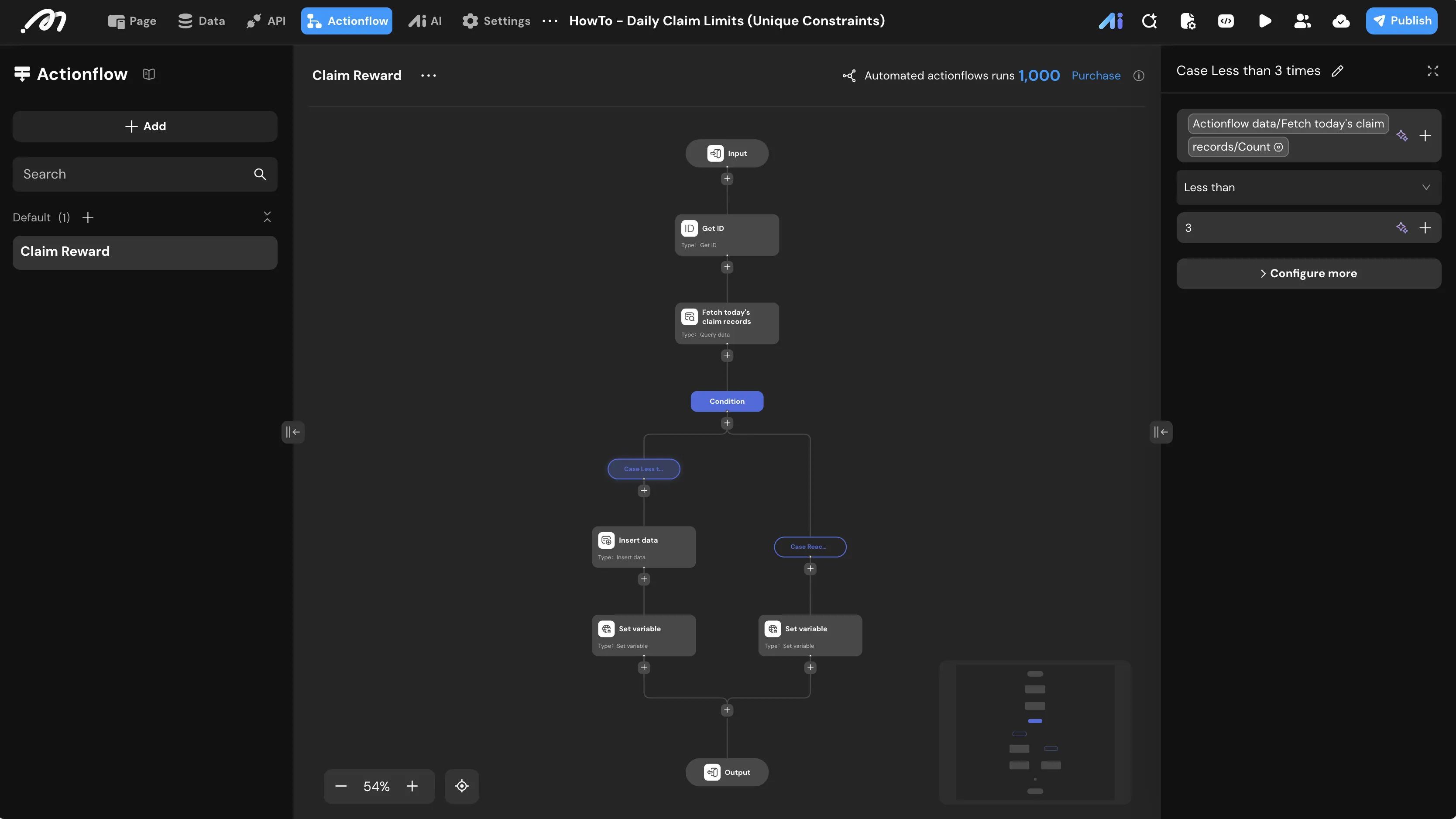Open the Actionflow documentation book icon
1456x819 pixels.
point(149,74)
